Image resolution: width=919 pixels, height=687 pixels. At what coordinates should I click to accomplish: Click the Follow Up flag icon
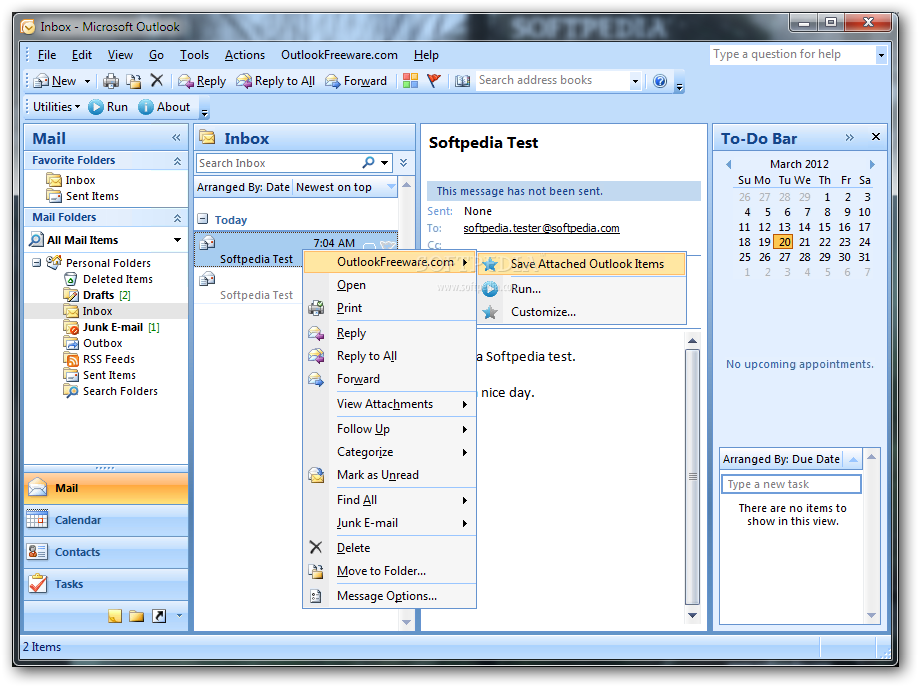click(x=434, y=81)
